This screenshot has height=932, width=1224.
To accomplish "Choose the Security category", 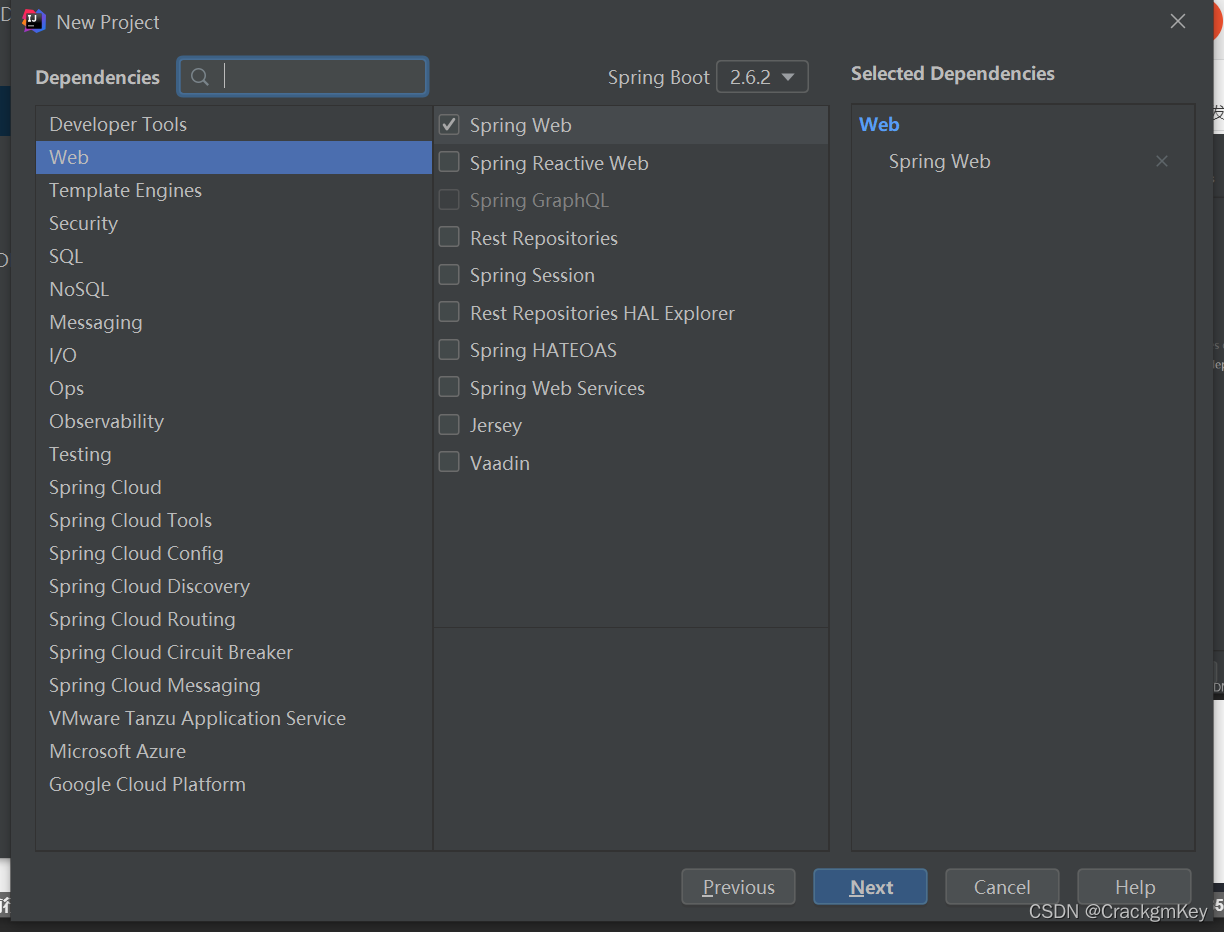I will click(234, 223).
